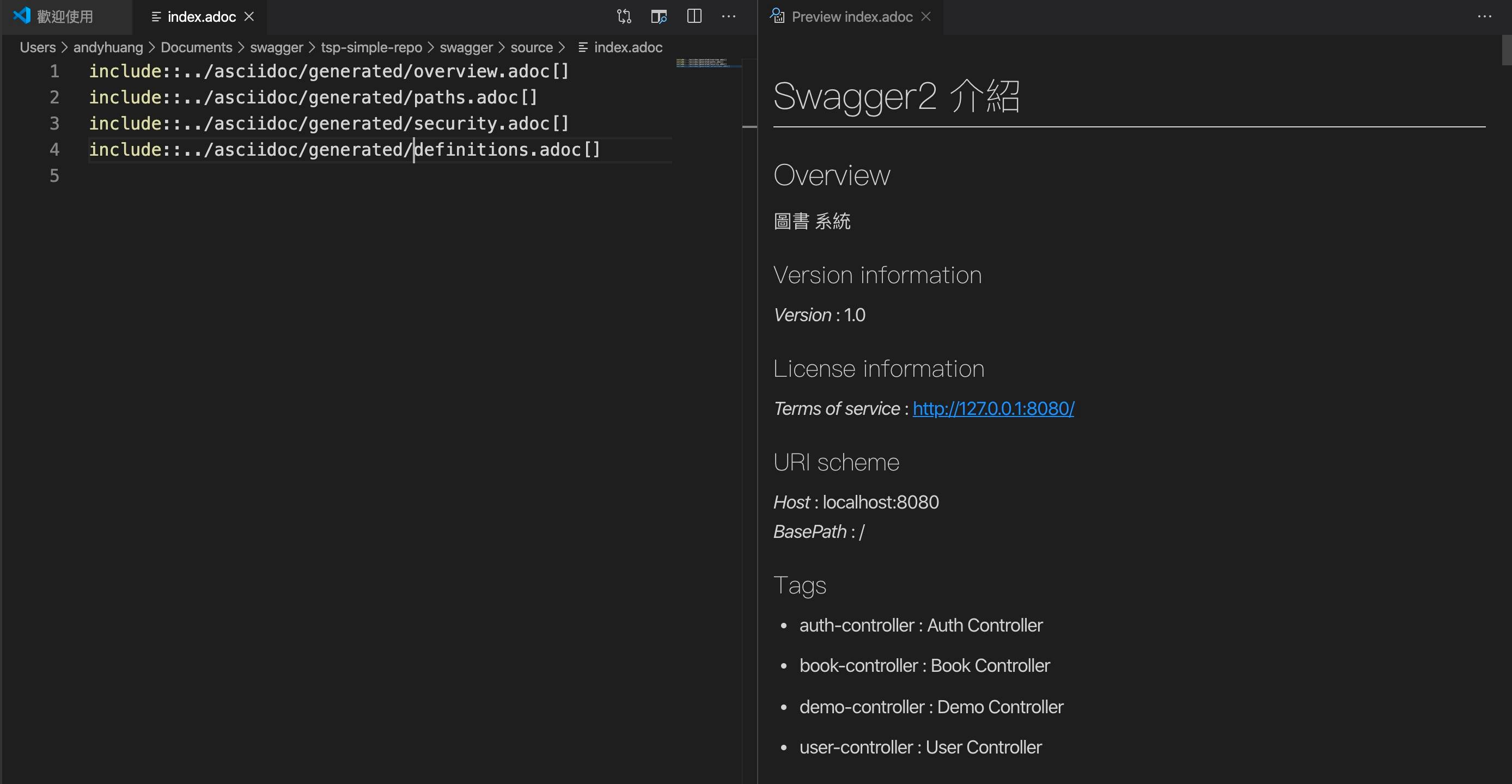Select the index.adoc editor tab
Image resolution: width=1512 pixels, height=784 pixels.
point(201,16)
